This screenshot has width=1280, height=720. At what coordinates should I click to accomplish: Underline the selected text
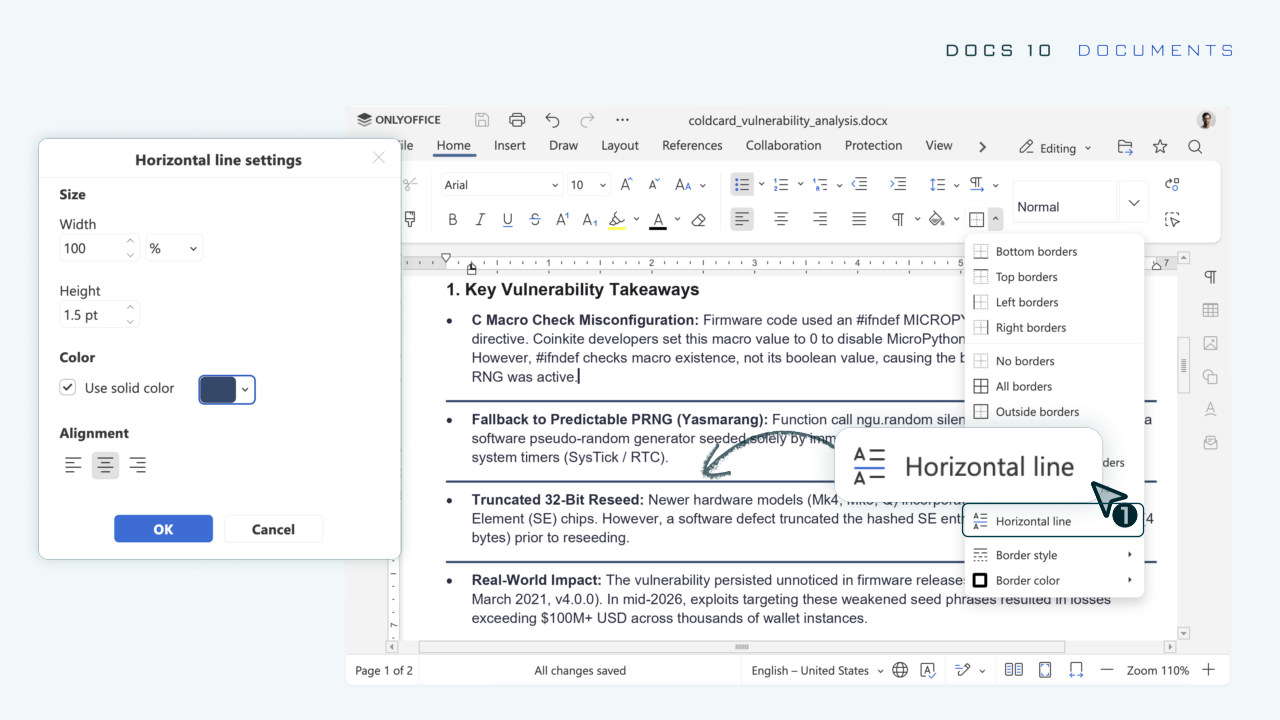(508, 220)
